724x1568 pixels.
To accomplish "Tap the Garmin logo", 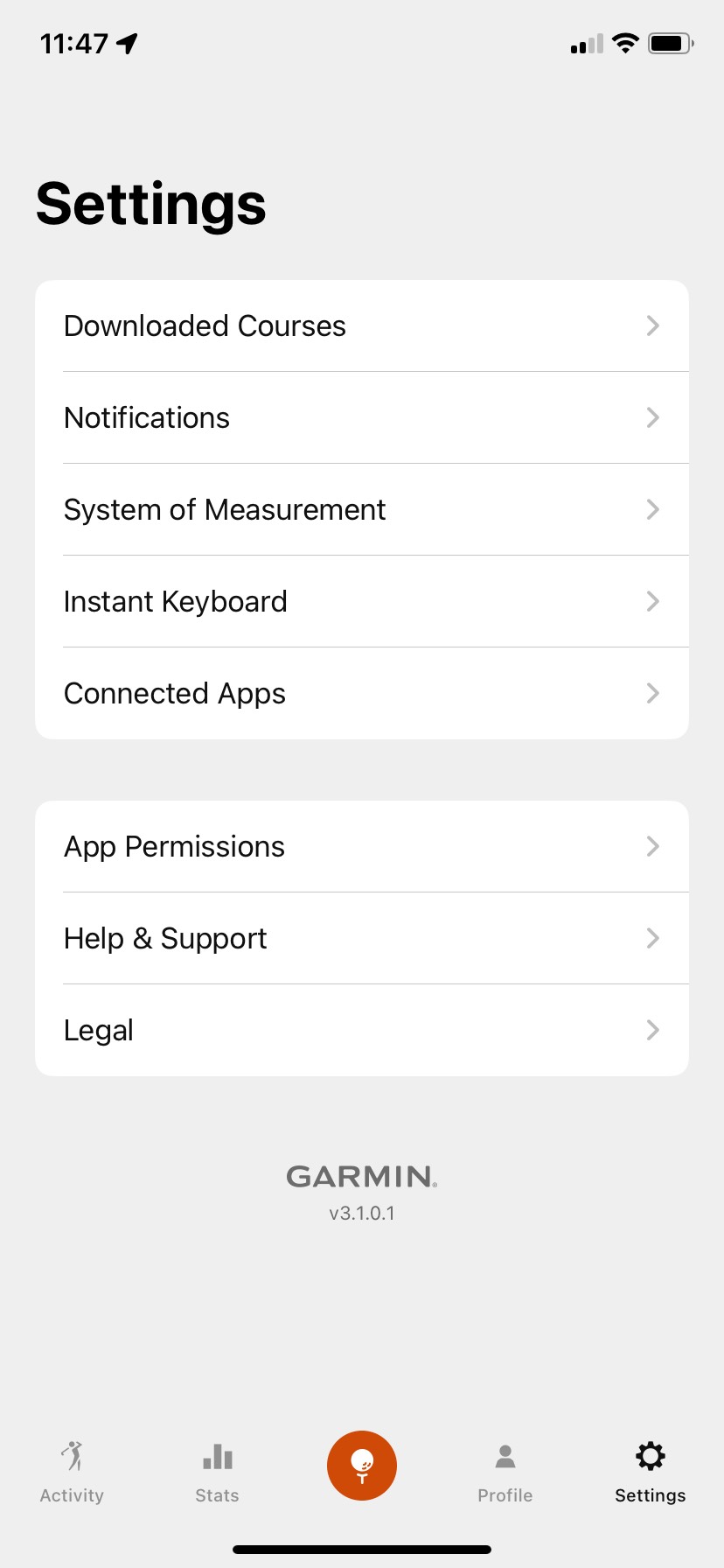I will tap(362, 1177).
